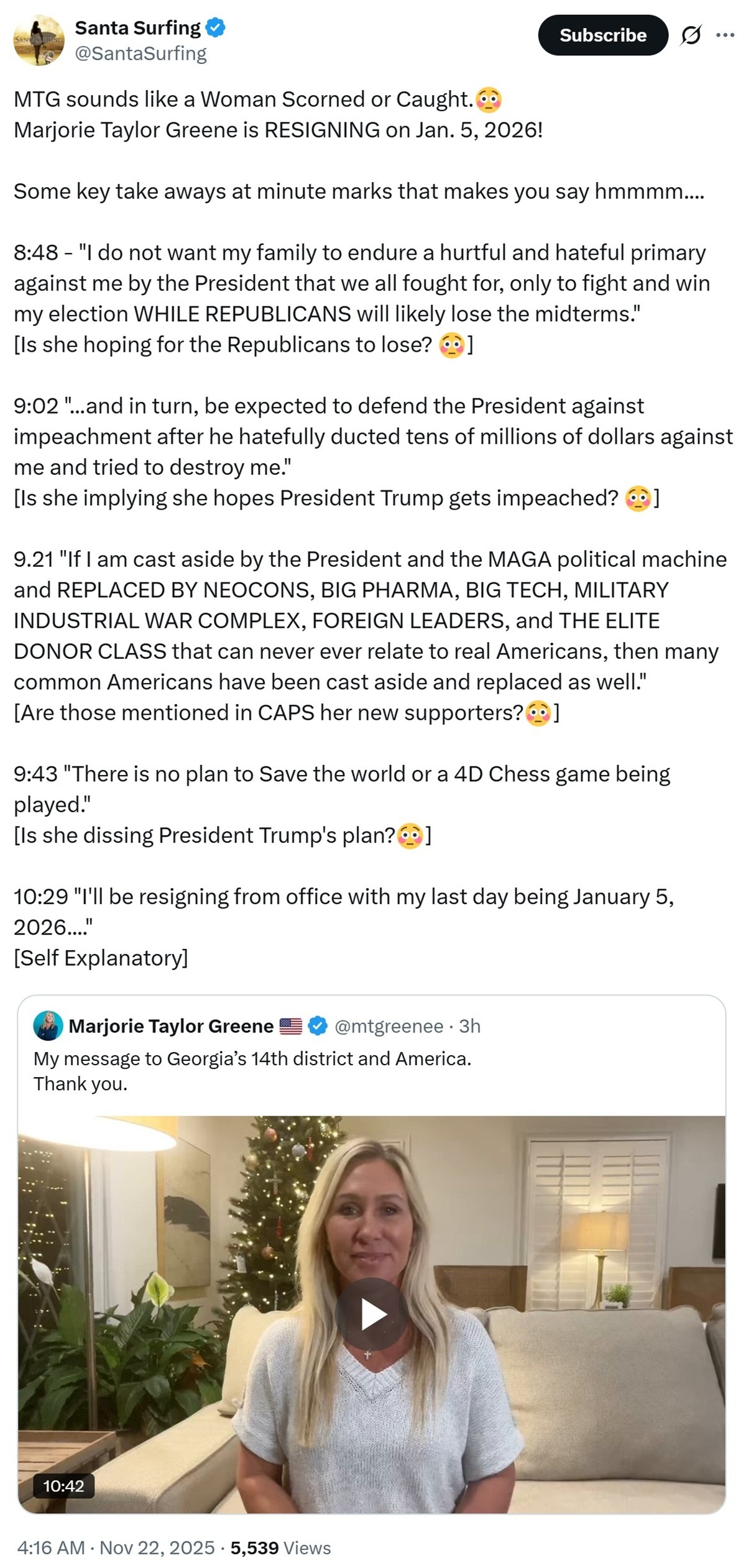This screenshot has width=746, height=1568.
Task: Click the 4:16 AM Nov 22, 2025 timestamp
Action: (116, 1547)
